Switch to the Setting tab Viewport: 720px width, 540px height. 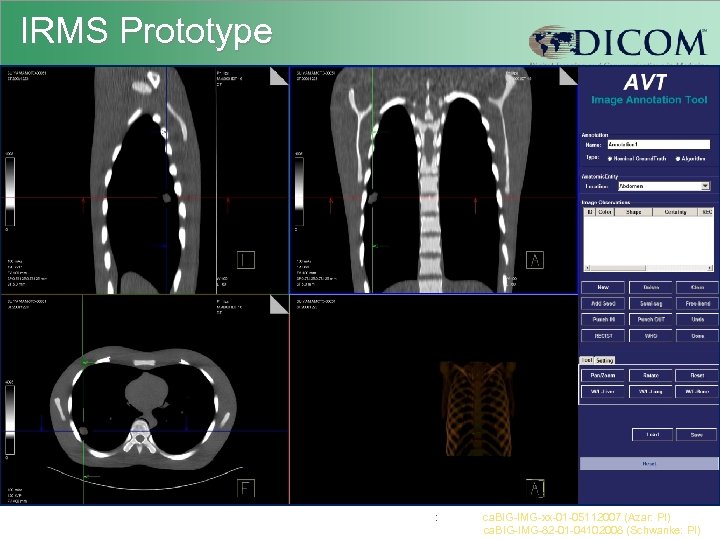click(604, 360)
